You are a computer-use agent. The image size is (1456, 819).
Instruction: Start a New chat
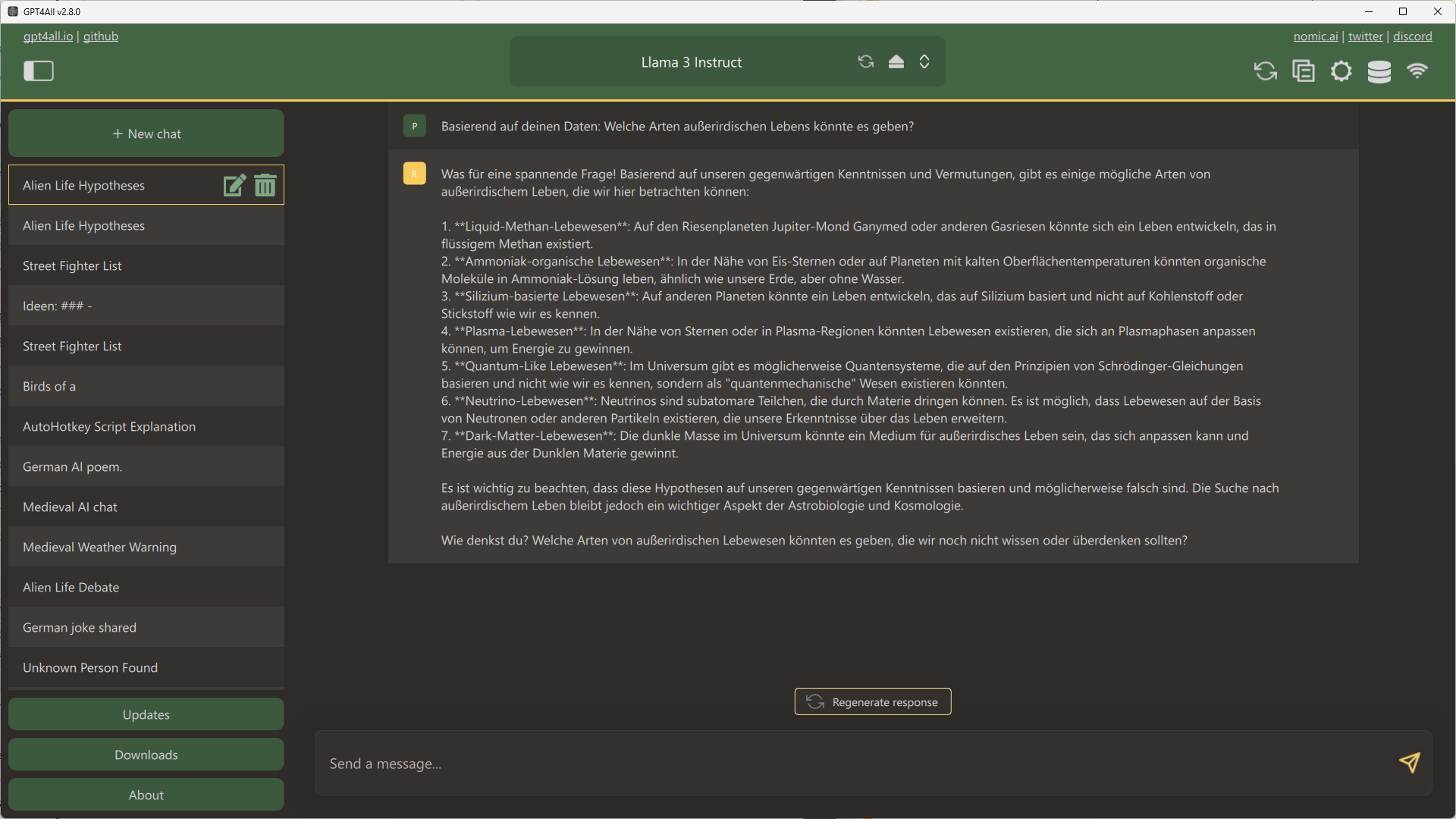pos(146,133)
